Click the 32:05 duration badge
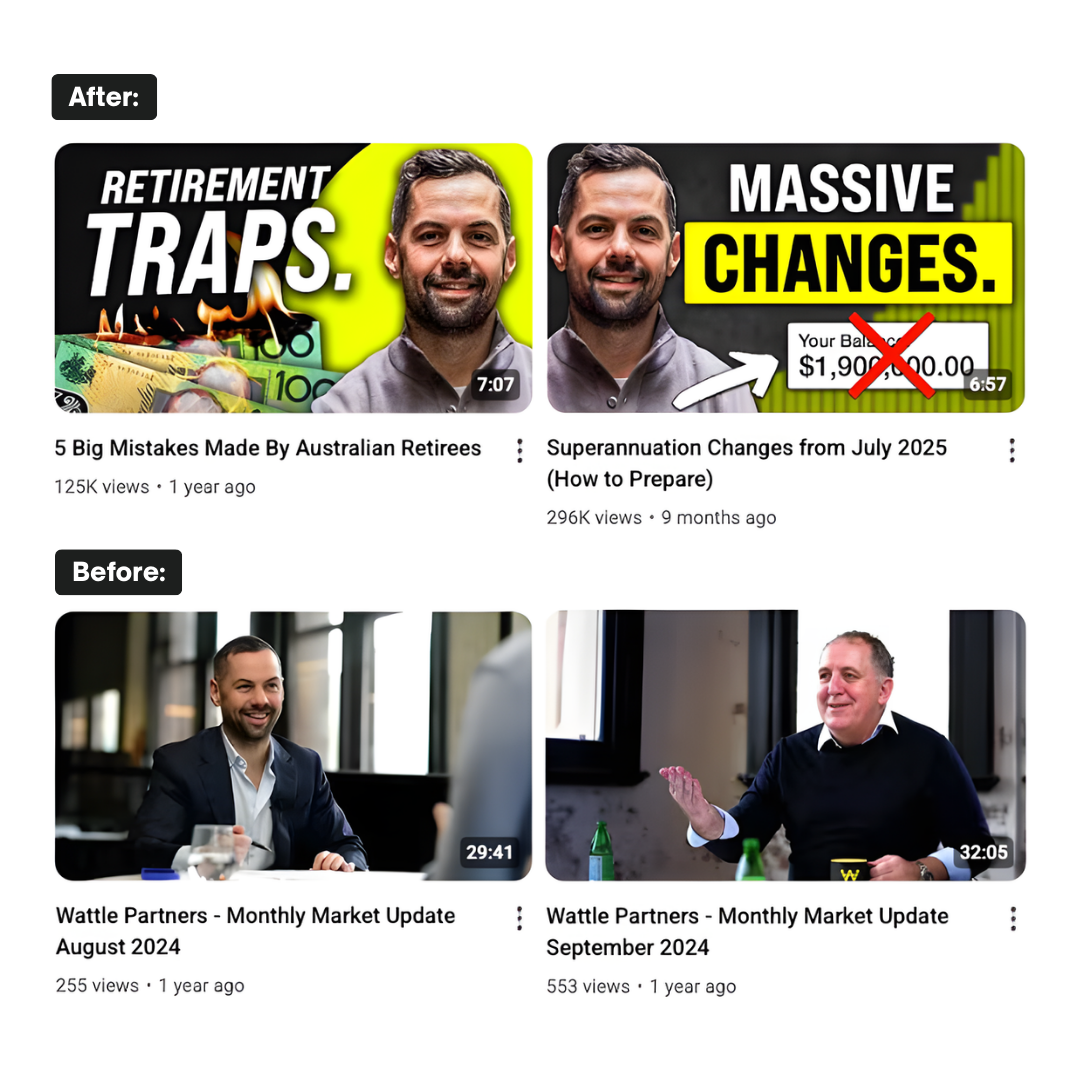 click(984, 853)
